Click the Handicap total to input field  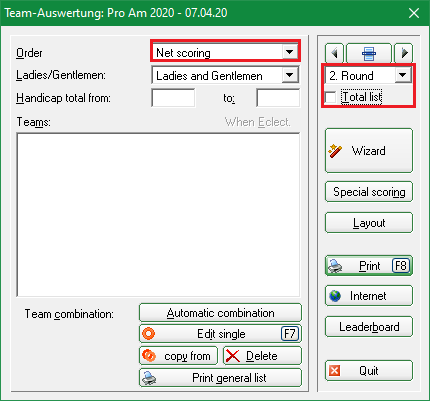click(x=278, y=98)
